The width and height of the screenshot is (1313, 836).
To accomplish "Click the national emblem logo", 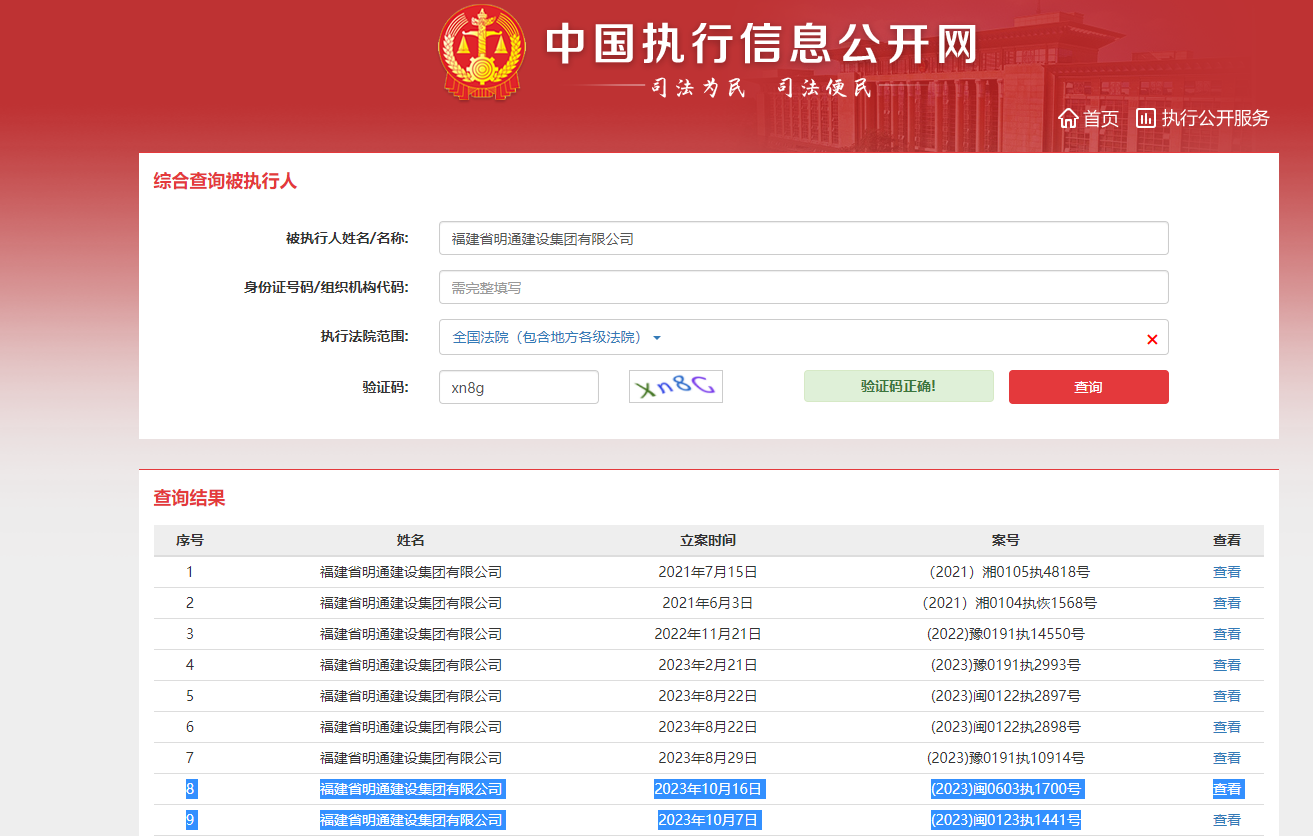I will point(481,52).
